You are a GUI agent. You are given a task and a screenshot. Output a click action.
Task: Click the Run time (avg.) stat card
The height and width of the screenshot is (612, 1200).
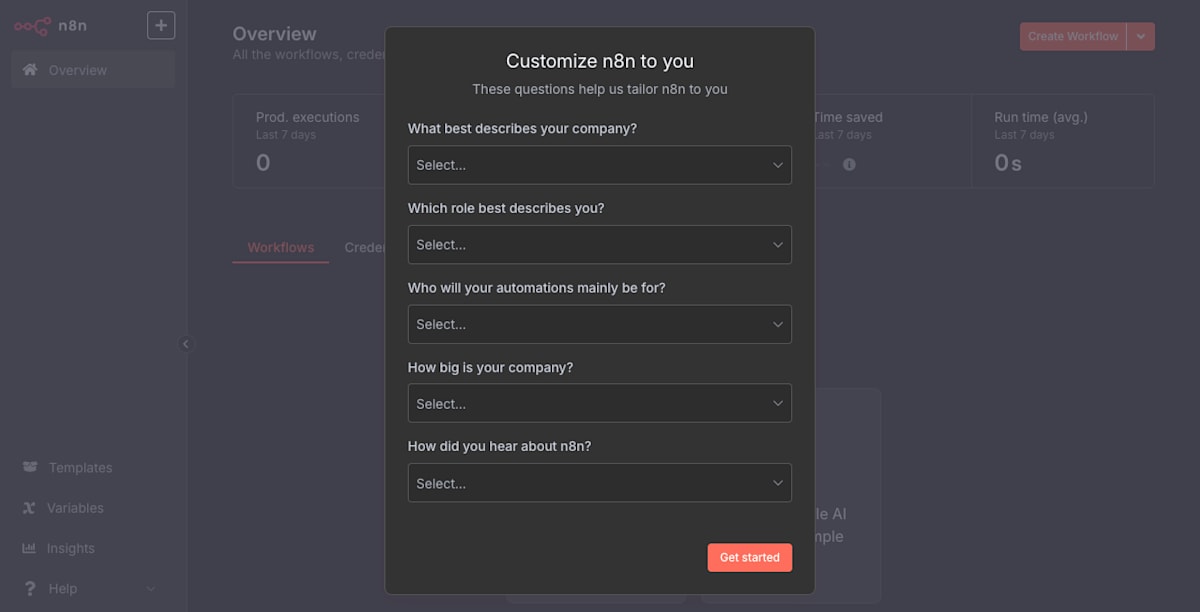point(1062,141)
